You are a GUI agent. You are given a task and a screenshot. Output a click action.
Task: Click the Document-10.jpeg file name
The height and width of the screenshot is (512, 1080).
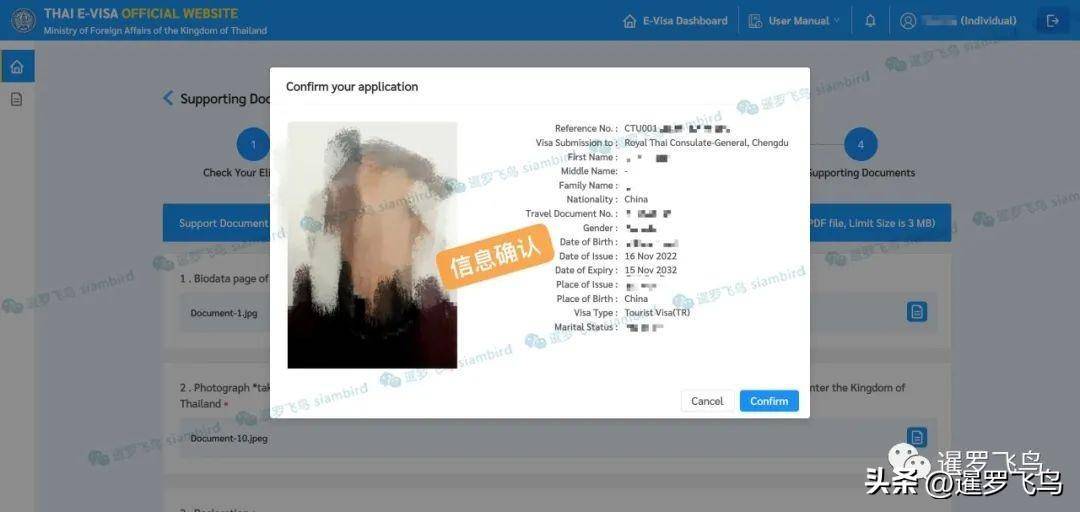pyautogui.click(x=229, y=438)
